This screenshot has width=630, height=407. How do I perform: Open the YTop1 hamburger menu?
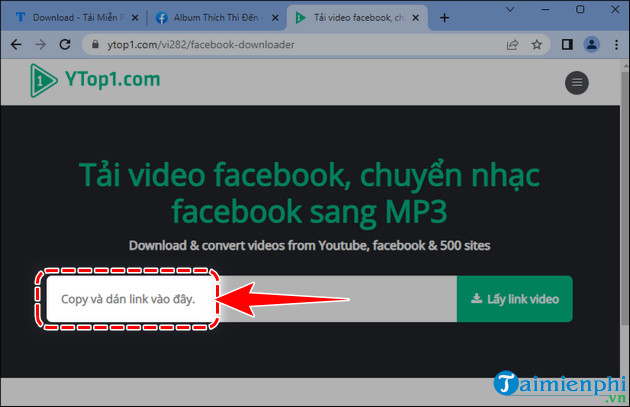pyautogui.click(x=577, y=83)
